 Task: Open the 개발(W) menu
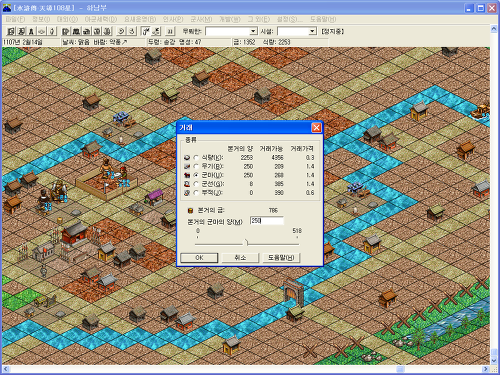229,19
